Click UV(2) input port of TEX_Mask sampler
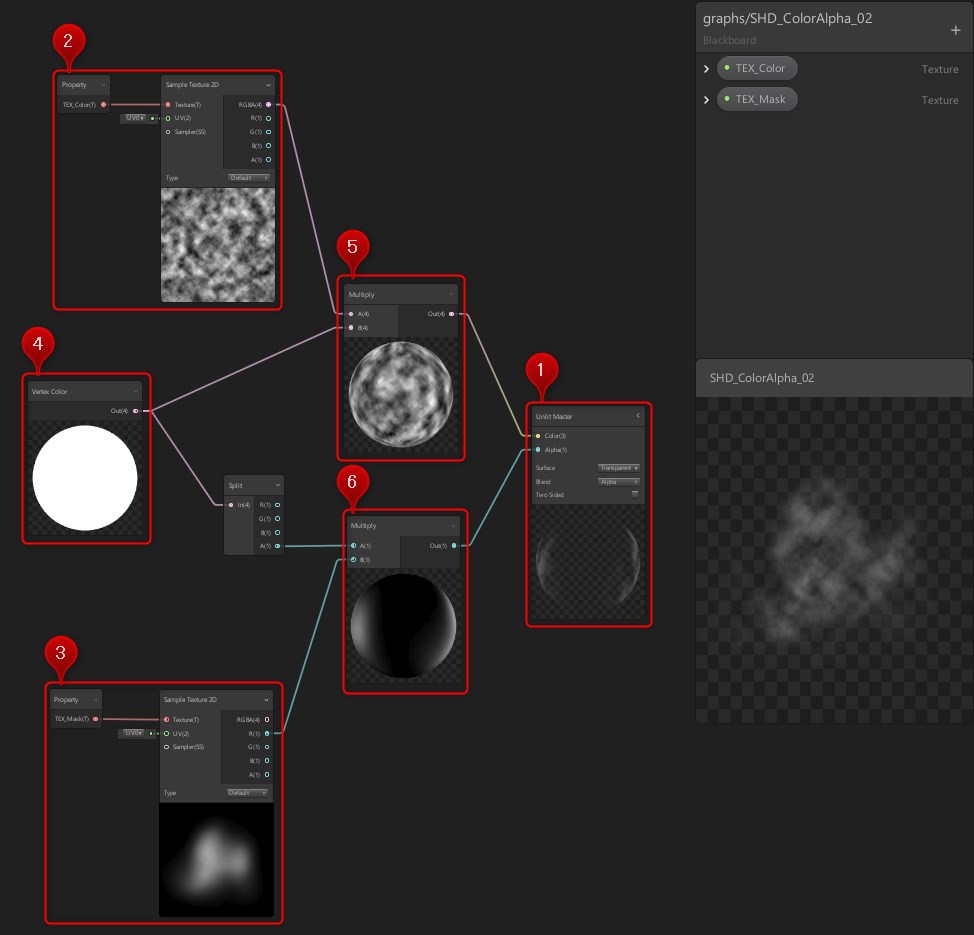The image size is (974, 935). 166,733
